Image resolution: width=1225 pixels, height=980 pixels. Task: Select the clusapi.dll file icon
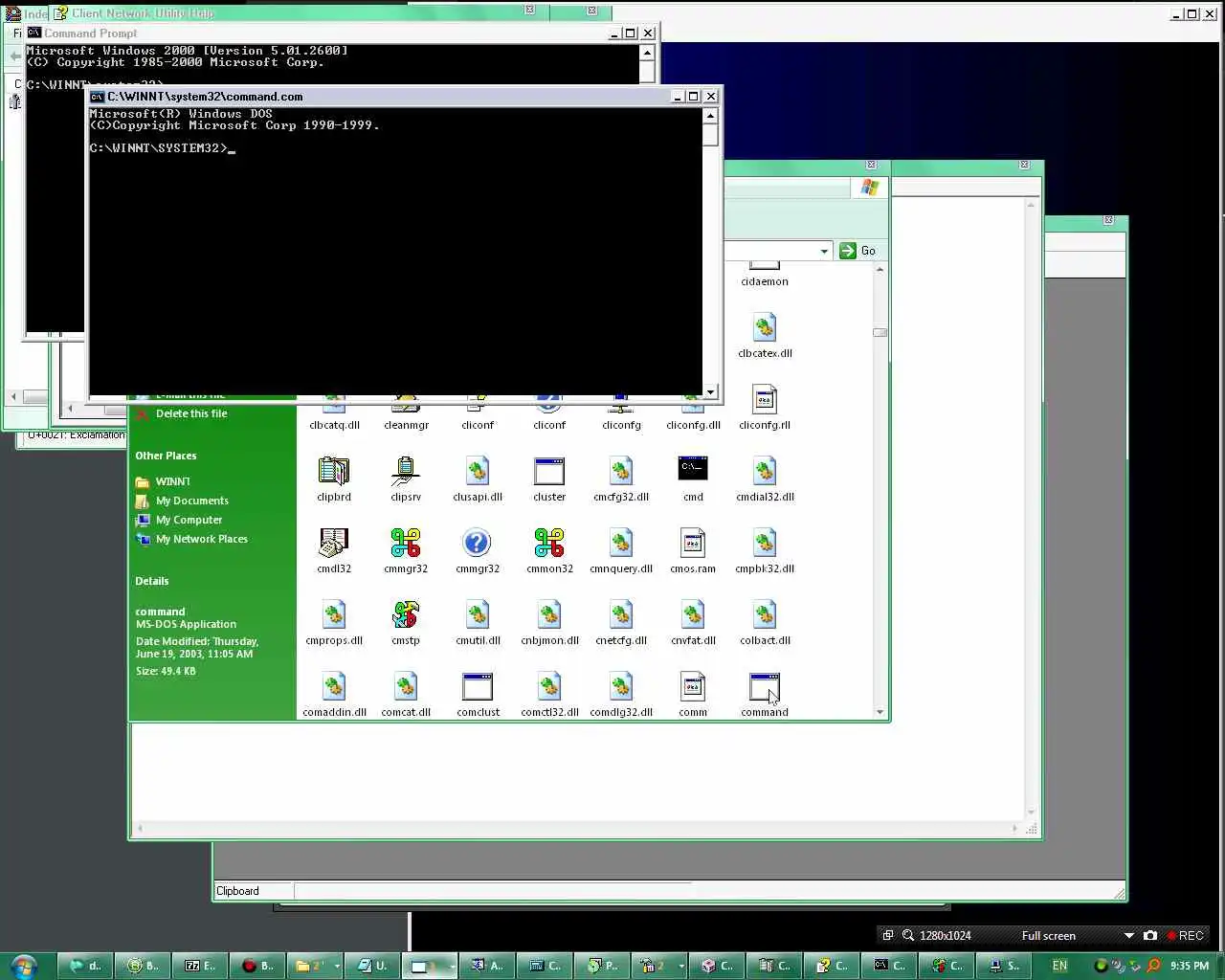coord(478,470)
